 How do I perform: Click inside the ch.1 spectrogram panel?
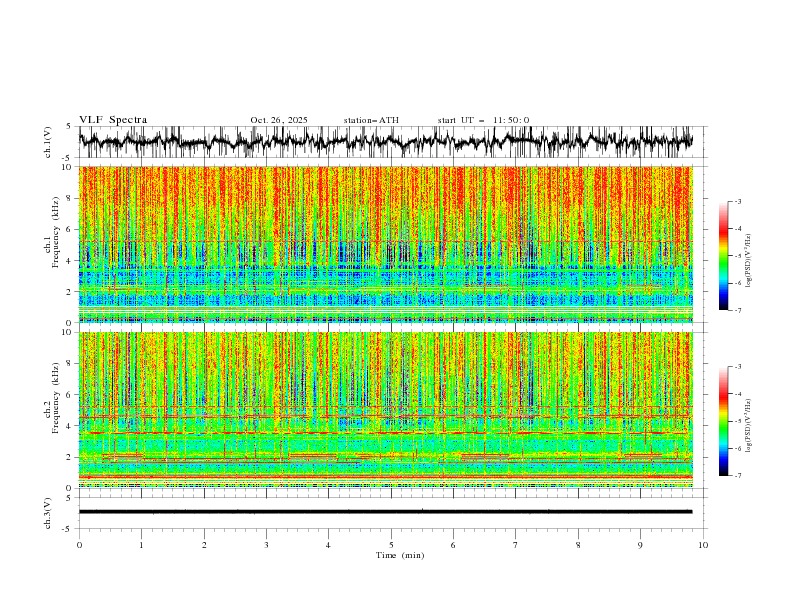point(385,244)
